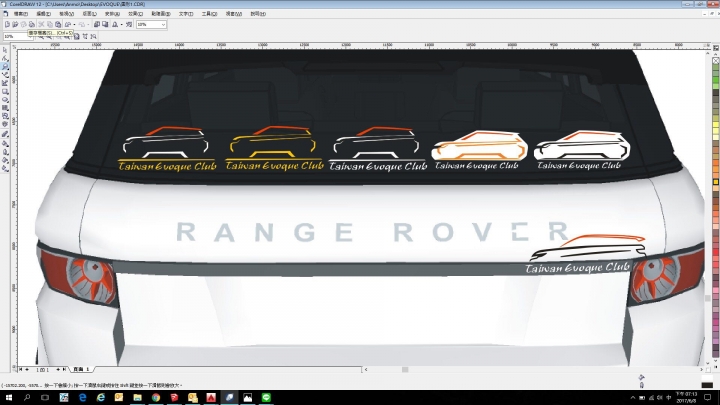
Task: Open the 版面 (Layout) menu
Action: tap(89, 14)
